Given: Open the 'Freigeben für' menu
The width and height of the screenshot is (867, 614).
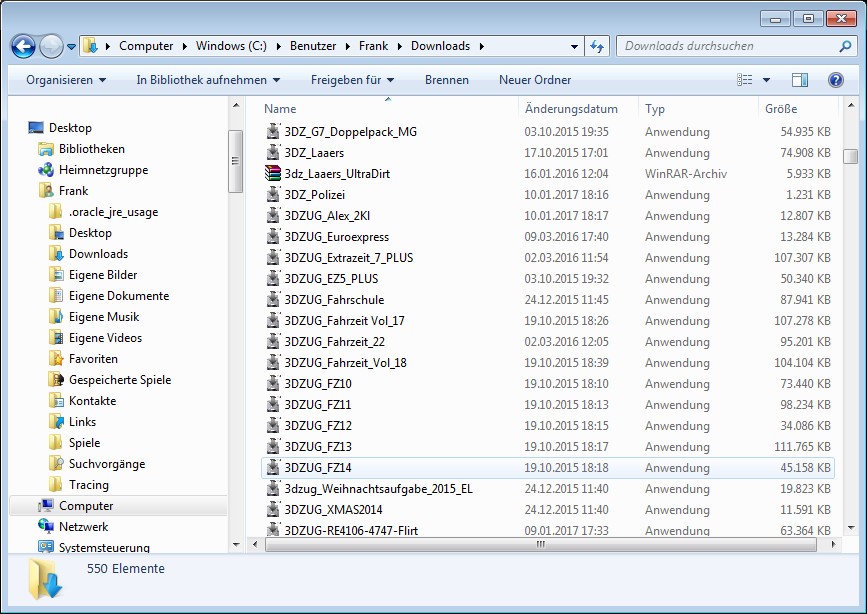Looking at the screenshot, I should point(352,80).
